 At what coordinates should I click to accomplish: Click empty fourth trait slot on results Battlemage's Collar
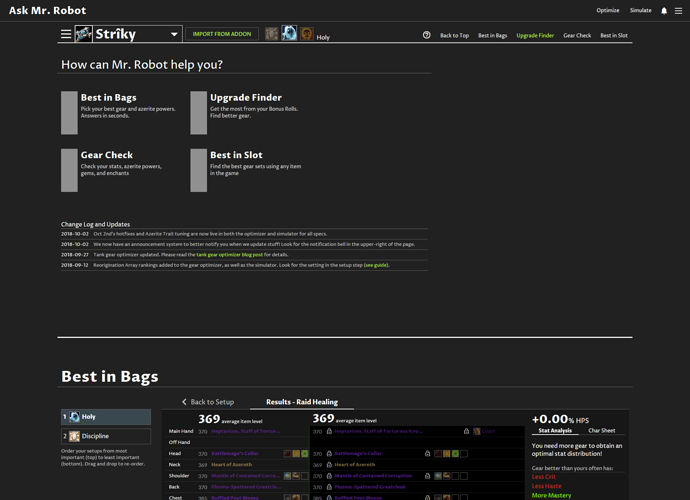click(x=464, y=454)
